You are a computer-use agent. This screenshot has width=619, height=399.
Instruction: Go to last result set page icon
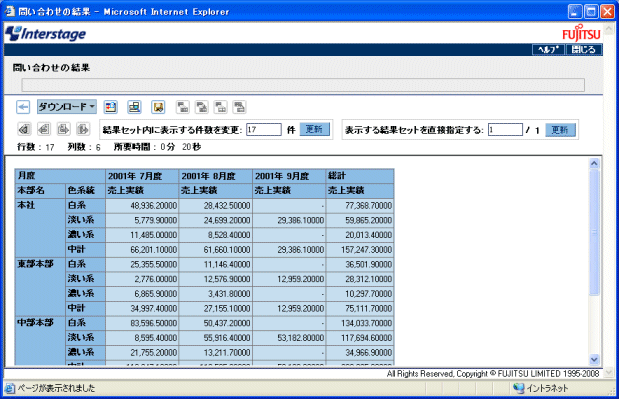(x=83, y=129)
